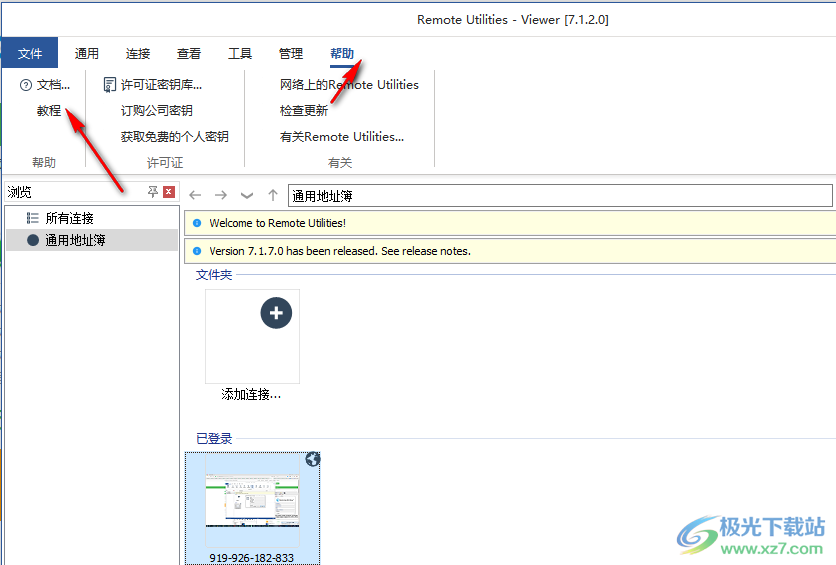The width and height of the screenshot is (836, 565).
Task: Click the 文件夹 group header
Action: coord(214,275)
